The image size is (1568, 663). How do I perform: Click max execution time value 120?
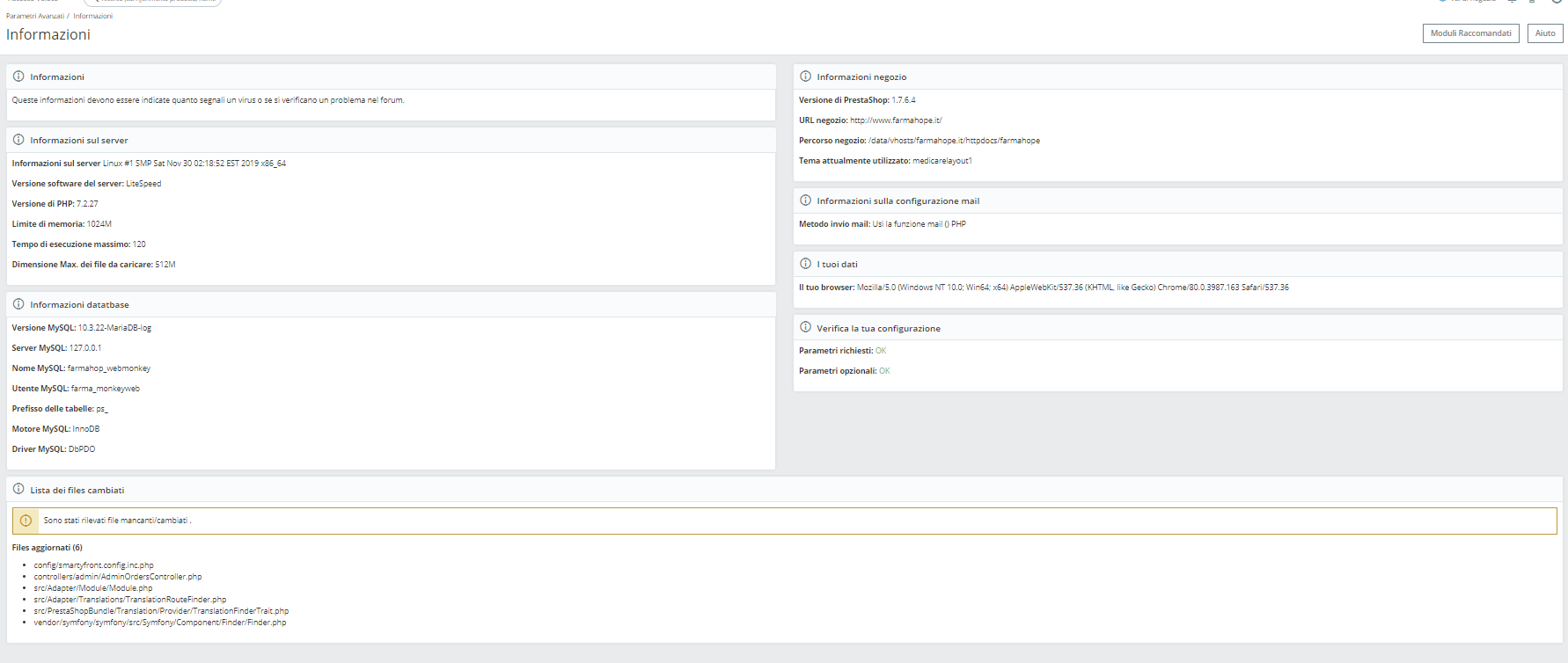click(139, 244)
